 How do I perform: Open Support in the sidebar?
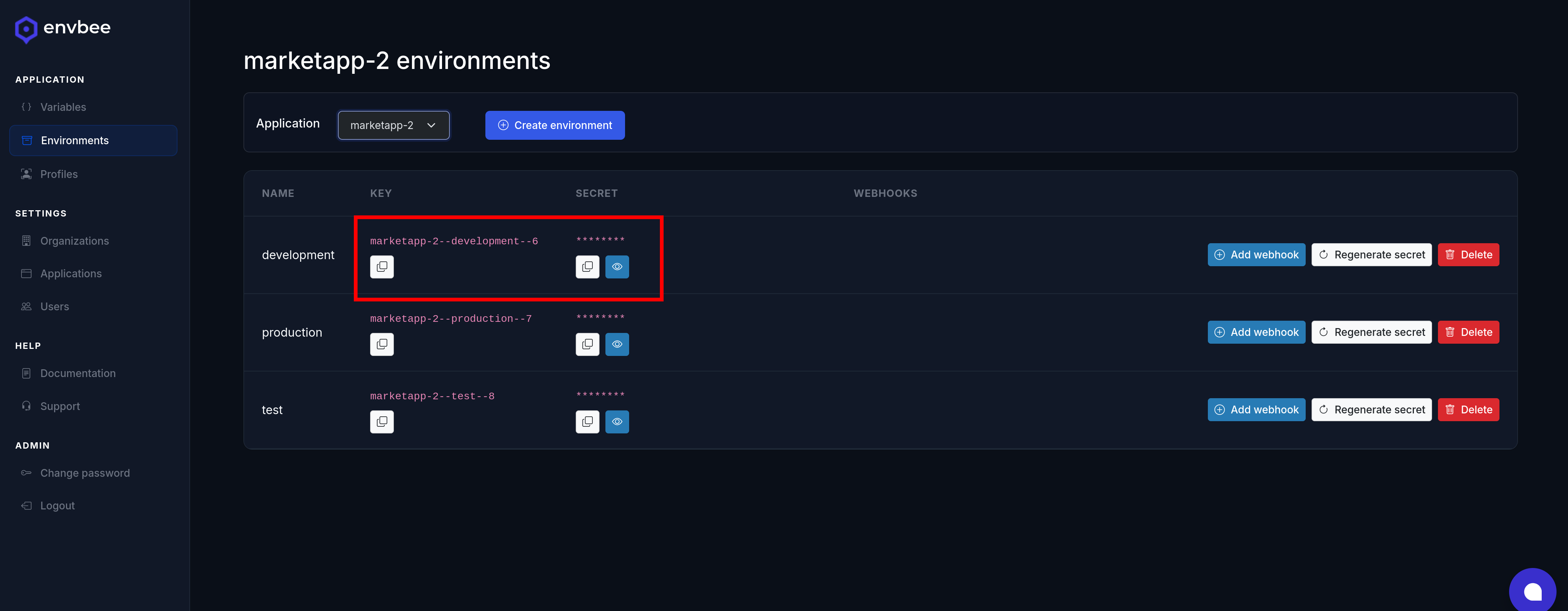coord(94,406)
